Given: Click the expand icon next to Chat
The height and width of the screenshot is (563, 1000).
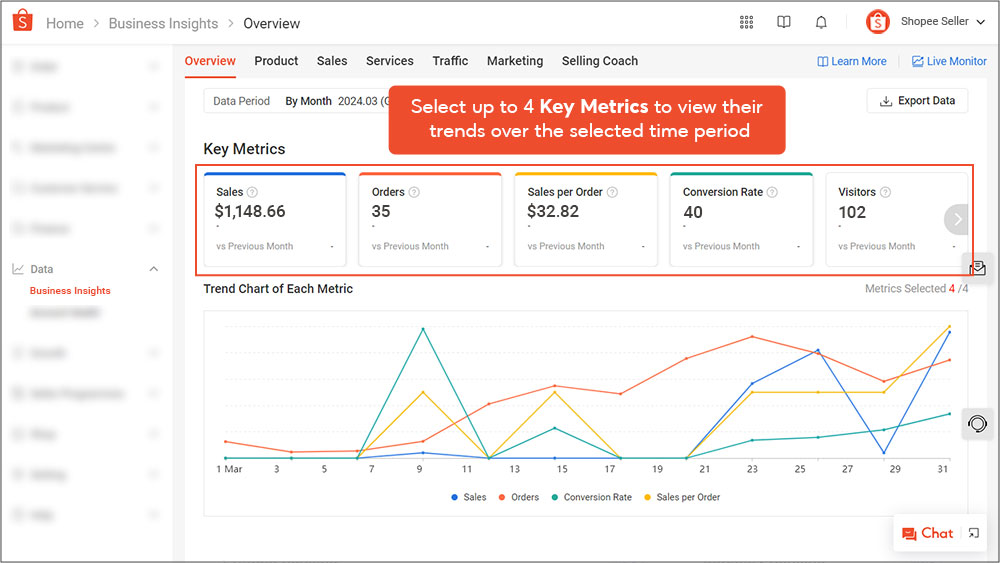Looking at the screenshot, I should click(x=974, y=534).
